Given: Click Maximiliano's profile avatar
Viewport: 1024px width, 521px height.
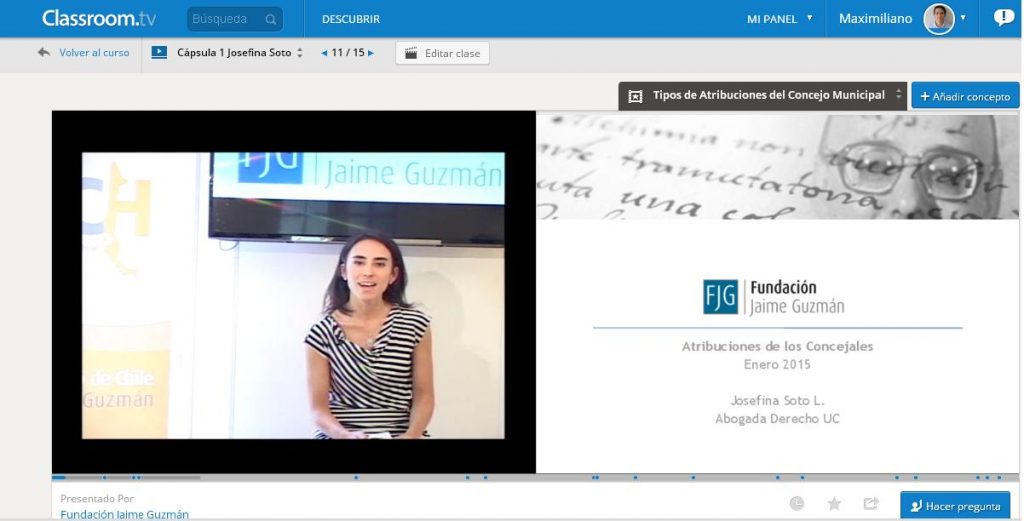Looking at the screenshot, I should pyautogui.click(x=938, y=18).
